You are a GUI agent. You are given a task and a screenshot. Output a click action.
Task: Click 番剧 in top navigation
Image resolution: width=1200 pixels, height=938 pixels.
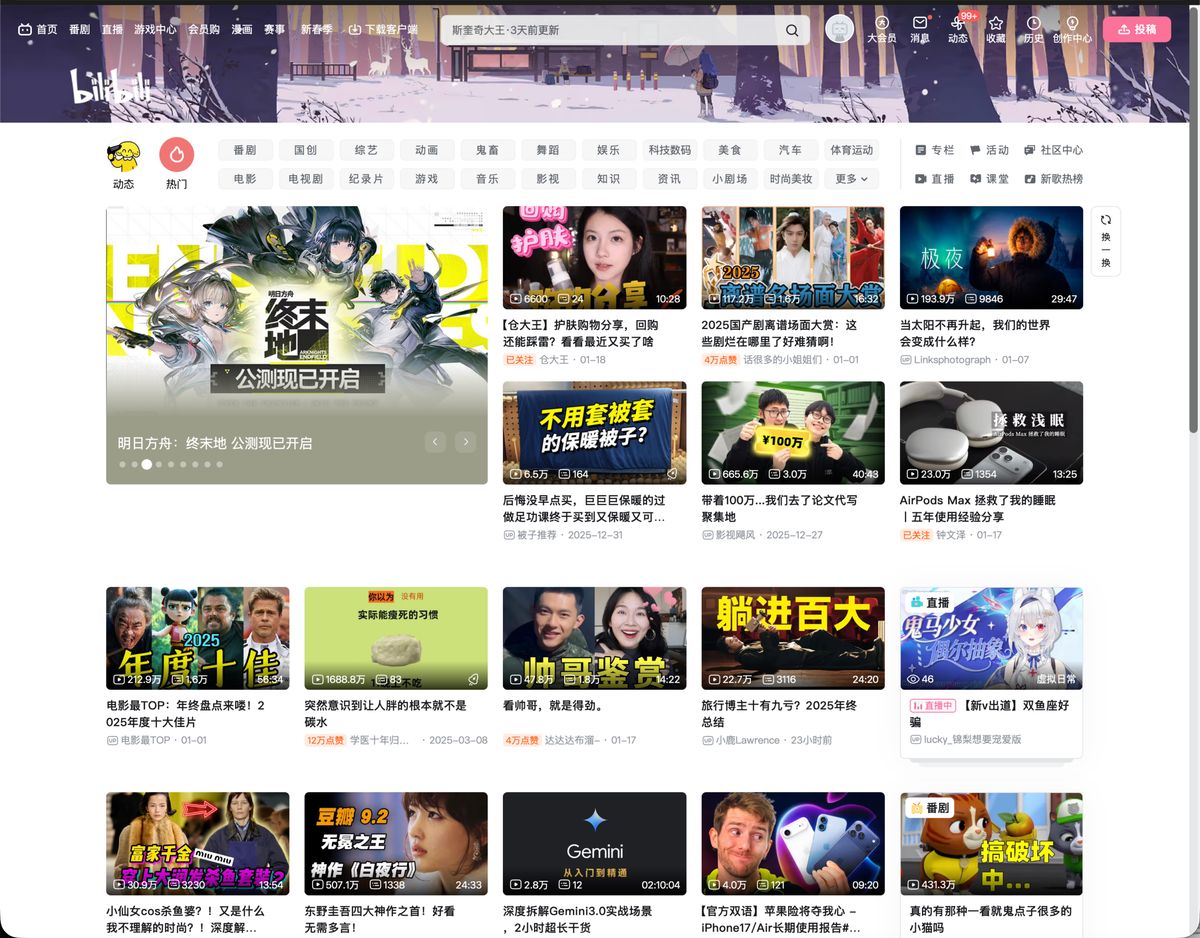coord(79,30)
